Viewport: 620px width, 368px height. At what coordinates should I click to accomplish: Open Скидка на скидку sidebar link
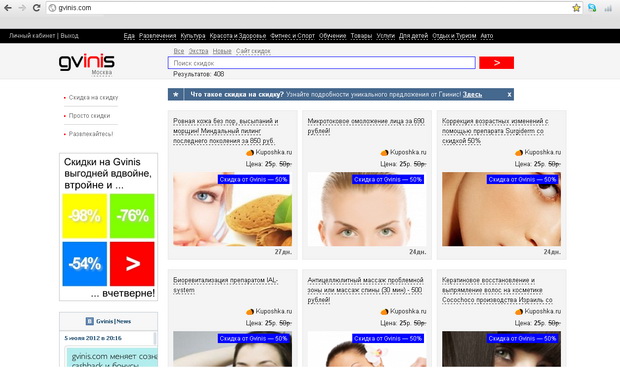pos(93,97)
